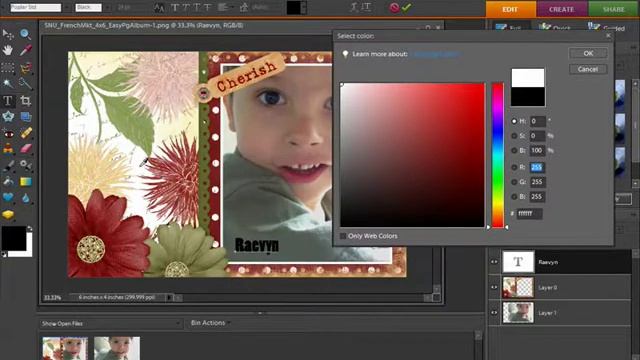Click the swap foreground background colors arrow
Viewport: 640px width, 360px height.
point(29,229)
